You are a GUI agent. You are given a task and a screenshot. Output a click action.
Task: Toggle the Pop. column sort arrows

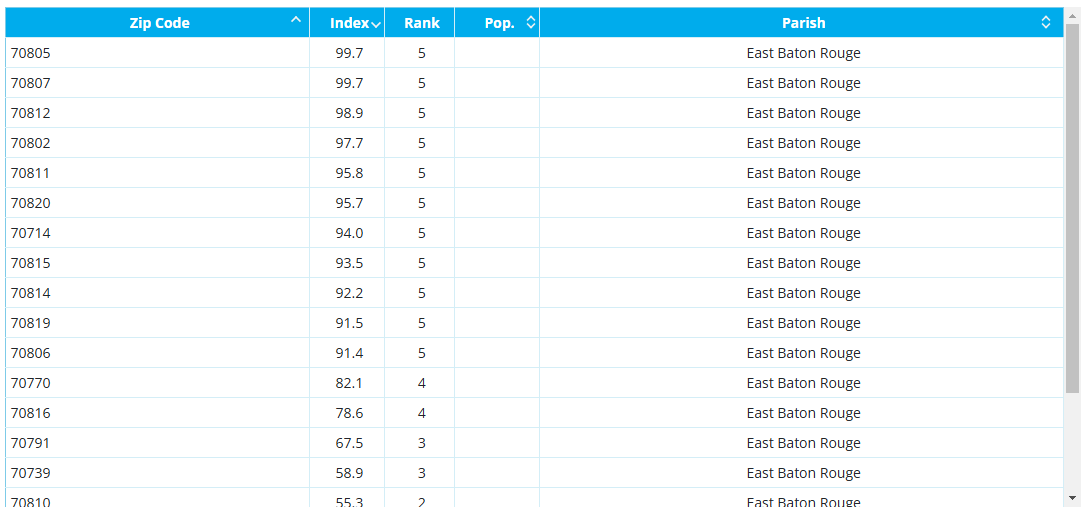pyautogui.click(x=531, y=22)
